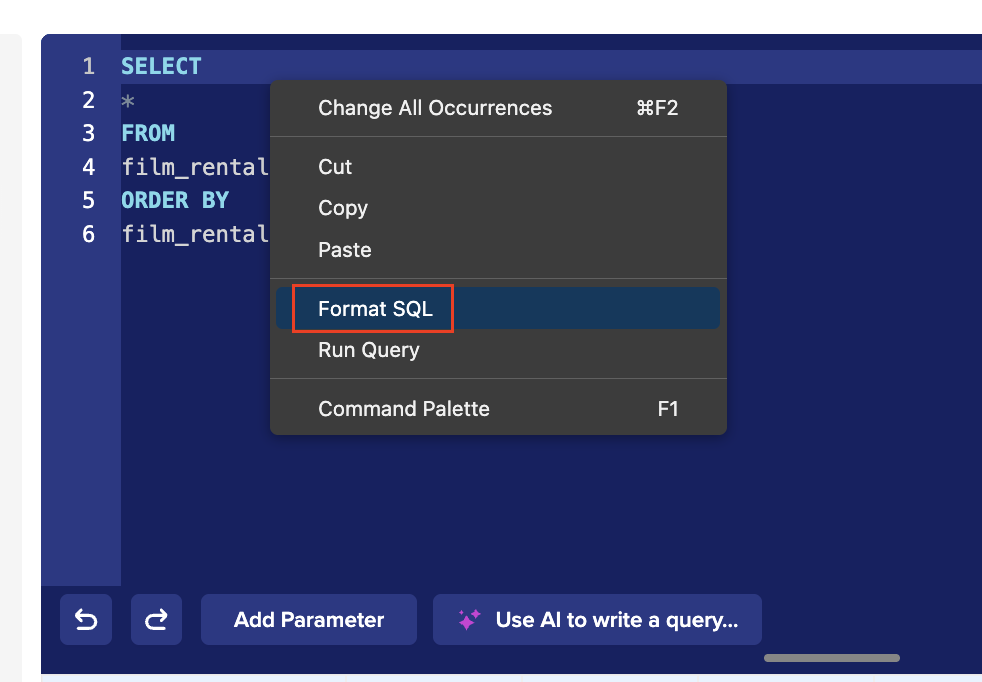This screenshot has height=682, width=982.
Task: Open Command Palette from the context menu
Action: [404, 409]
